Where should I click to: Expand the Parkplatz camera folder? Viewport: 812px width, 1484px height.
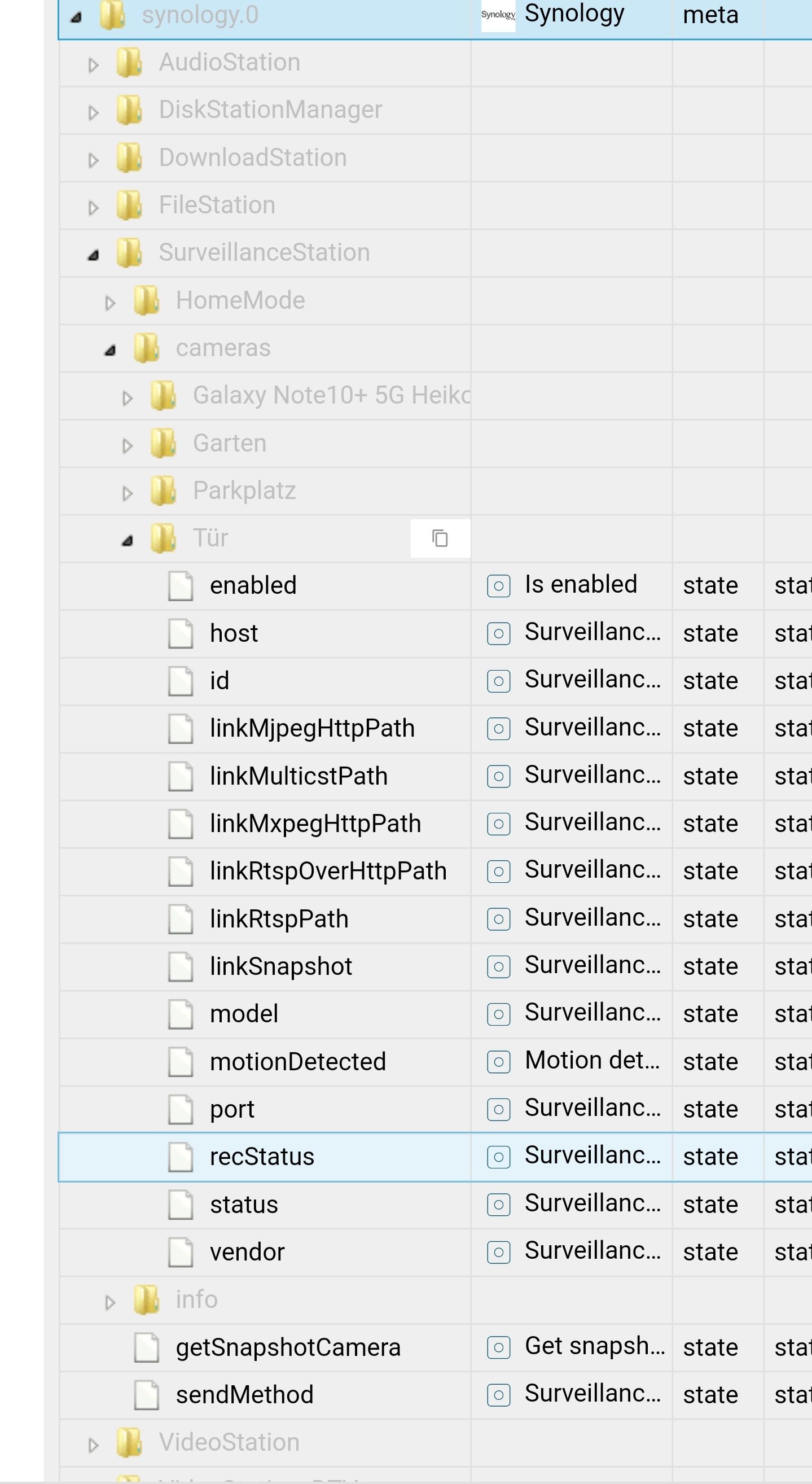[128, 493]
